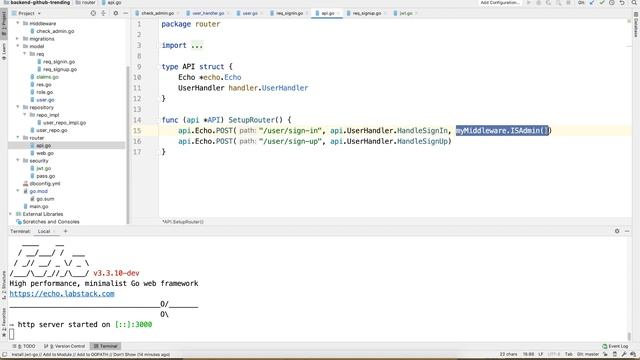Viewport: 640px width, 360px height.
Task: Collapse the repository folder
Action: pyautogui.click(x=18, y=107)
